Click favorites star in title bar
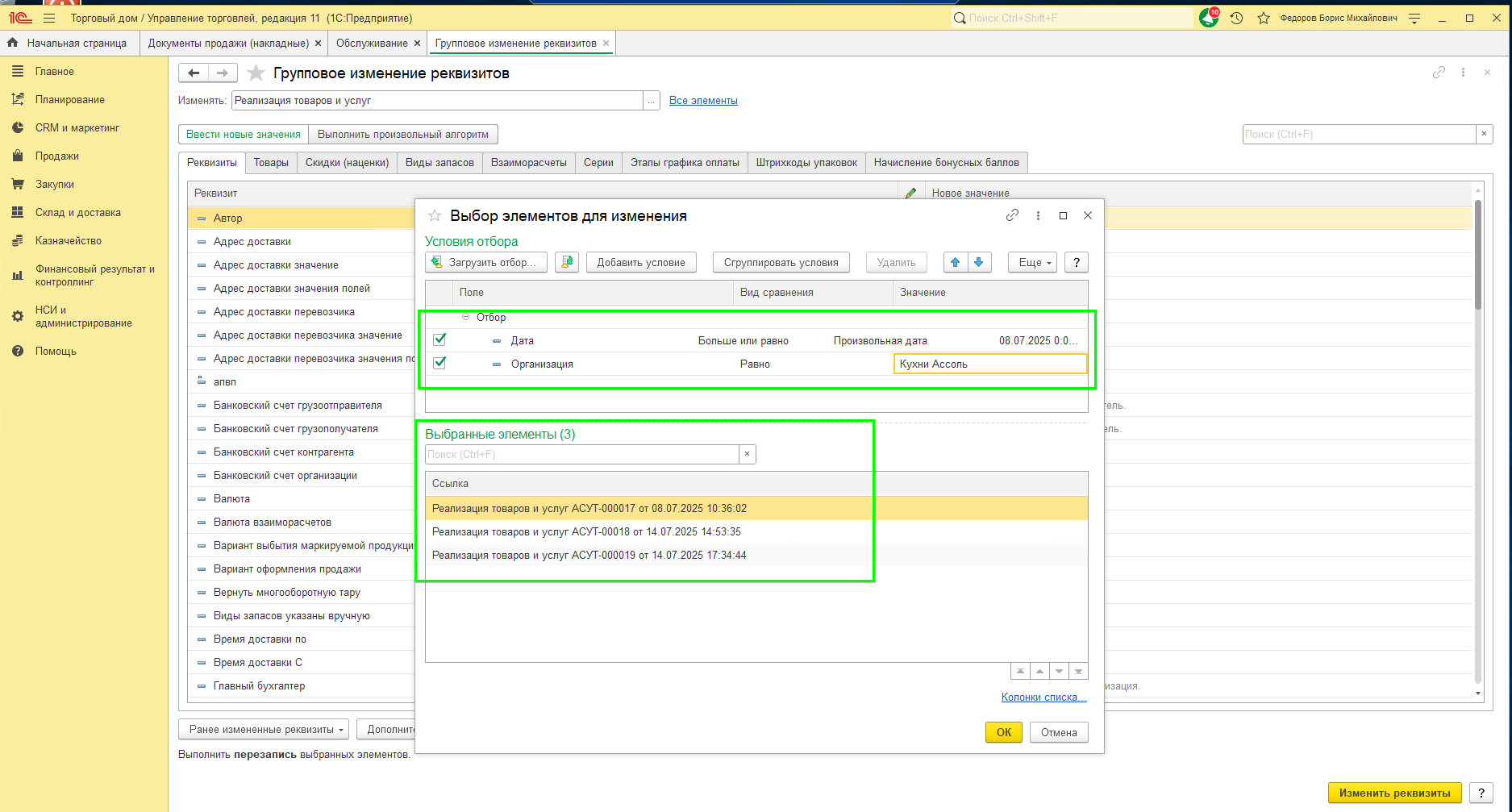The image size is (1512, 812). pyautogui.click(x=1263, y=18)
